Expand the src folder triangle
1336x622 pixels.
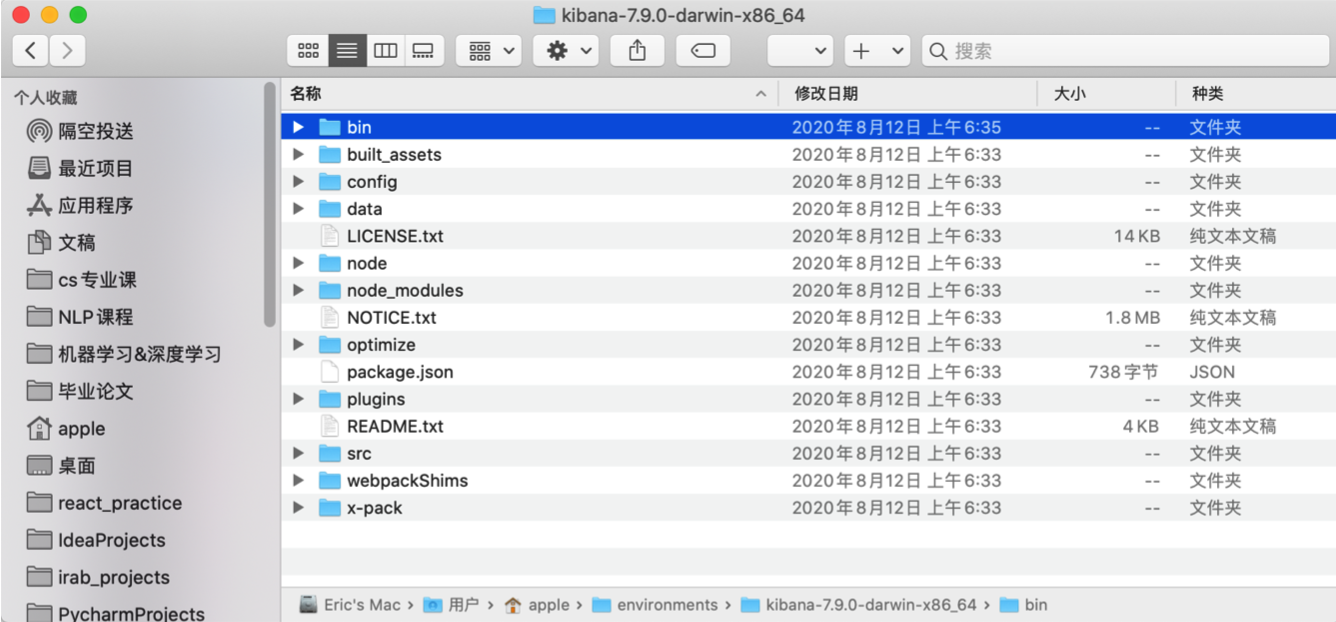pos(298,453)
